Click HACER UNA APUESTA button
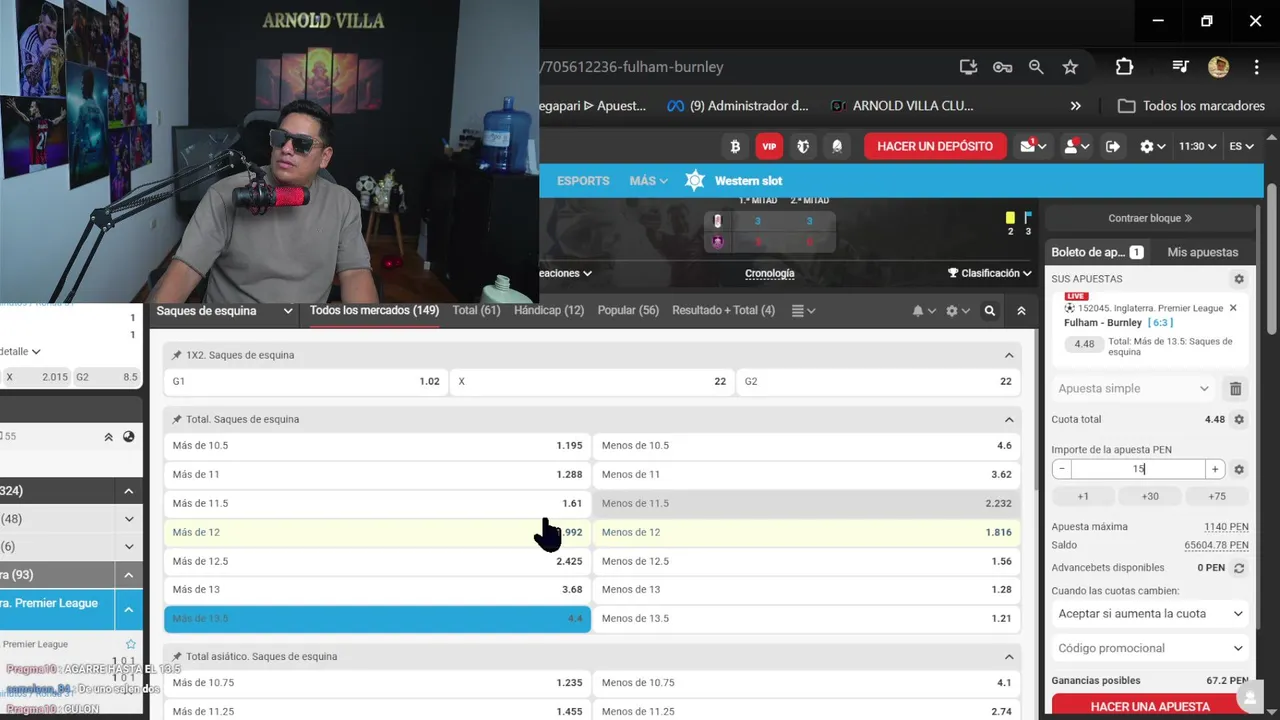Image resolution: width=1280 pixels, height=720 pixels. 1150,706
